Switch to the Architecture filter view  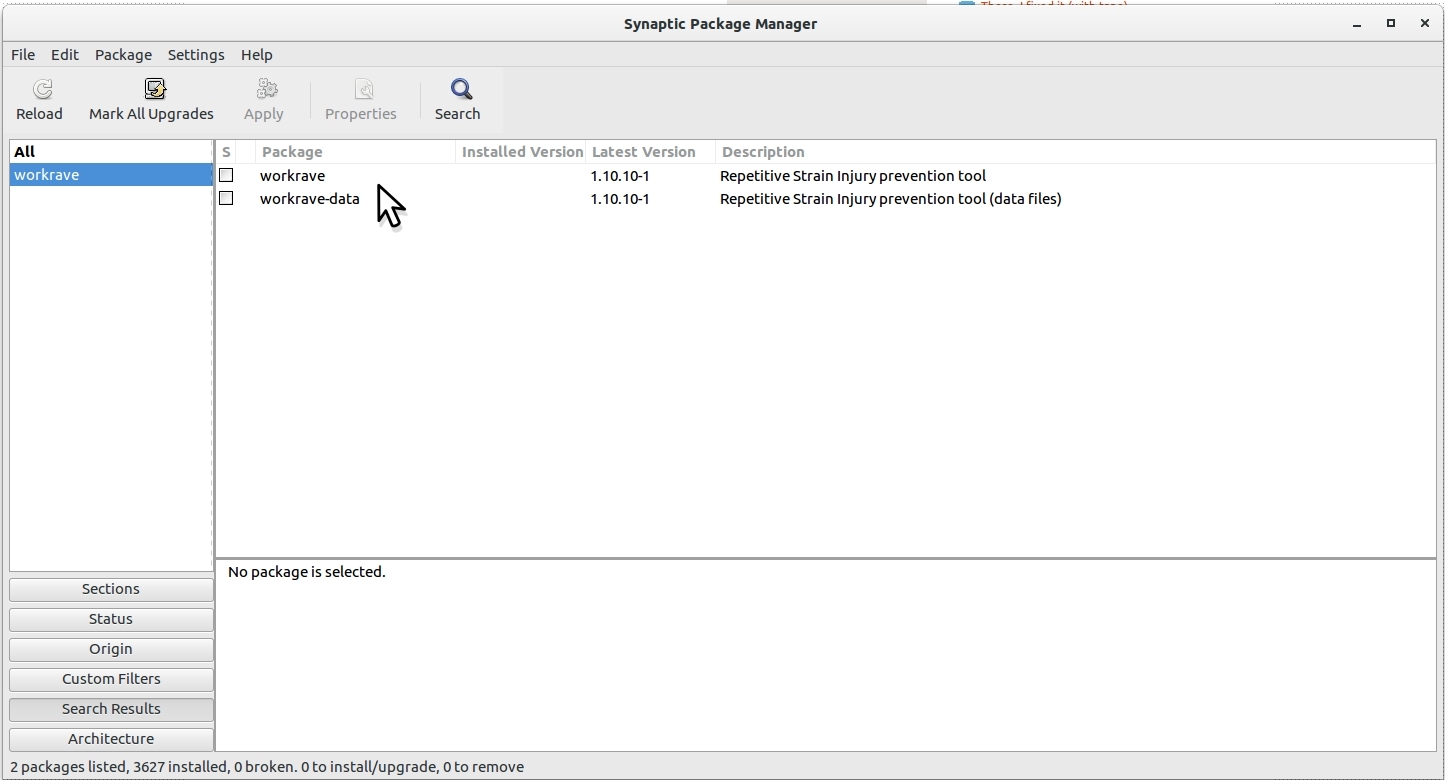coord(111,739)
